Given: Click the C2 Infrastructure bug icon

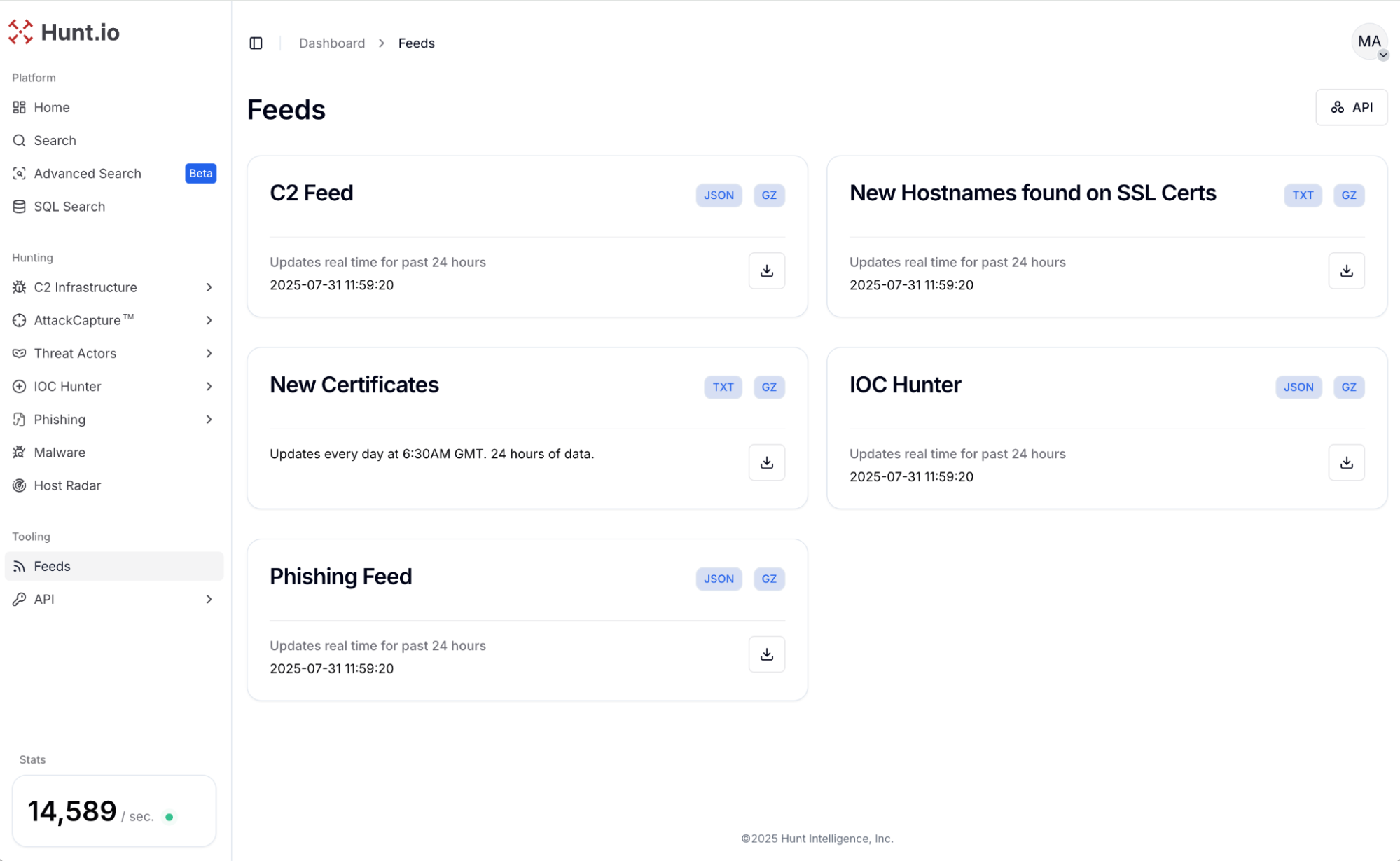Looking at the screenshot, I should tap(19, 287).
